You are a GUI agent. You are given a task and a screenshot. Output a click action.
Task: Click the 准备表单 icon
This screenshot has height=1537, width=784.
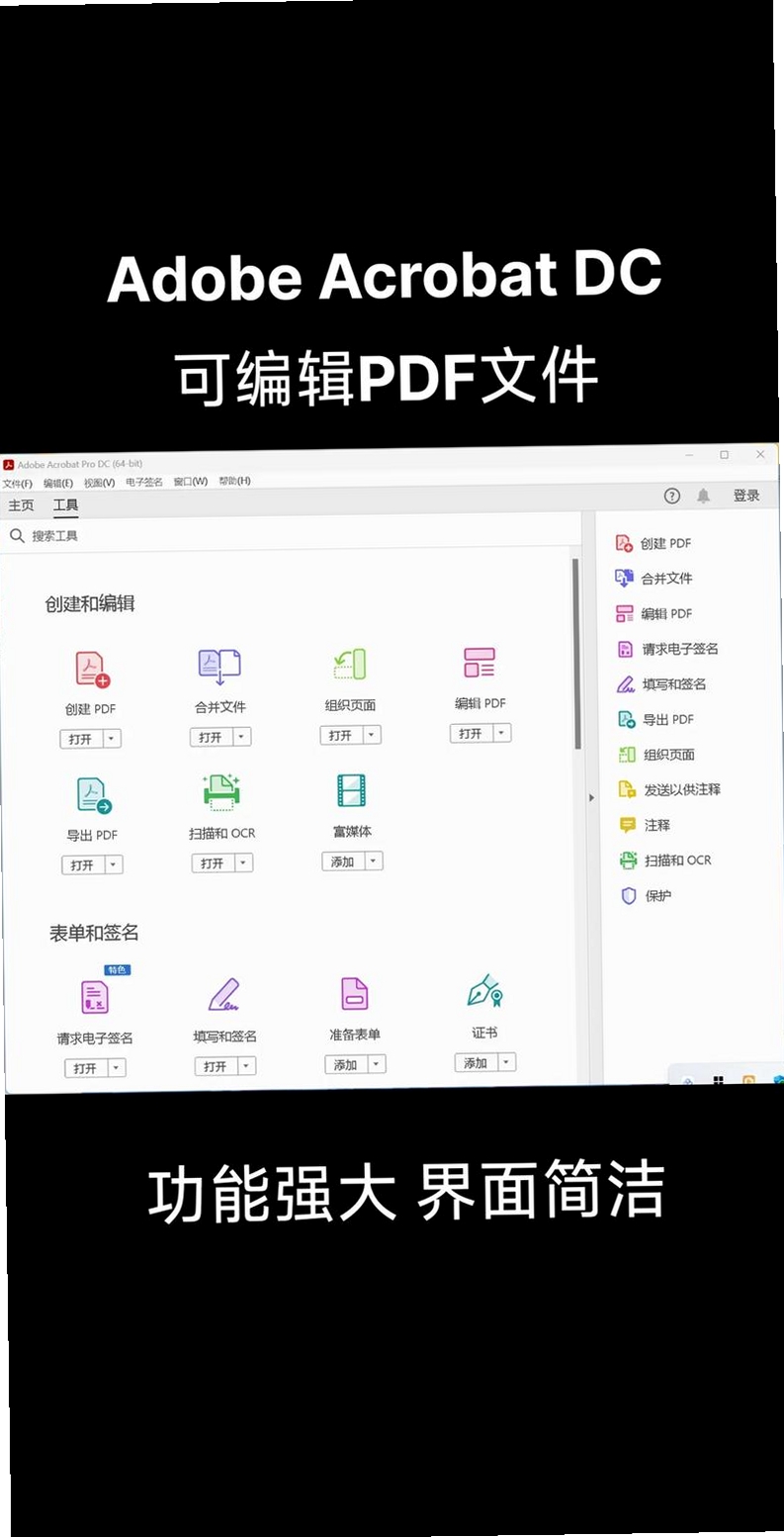coord(354,992)
